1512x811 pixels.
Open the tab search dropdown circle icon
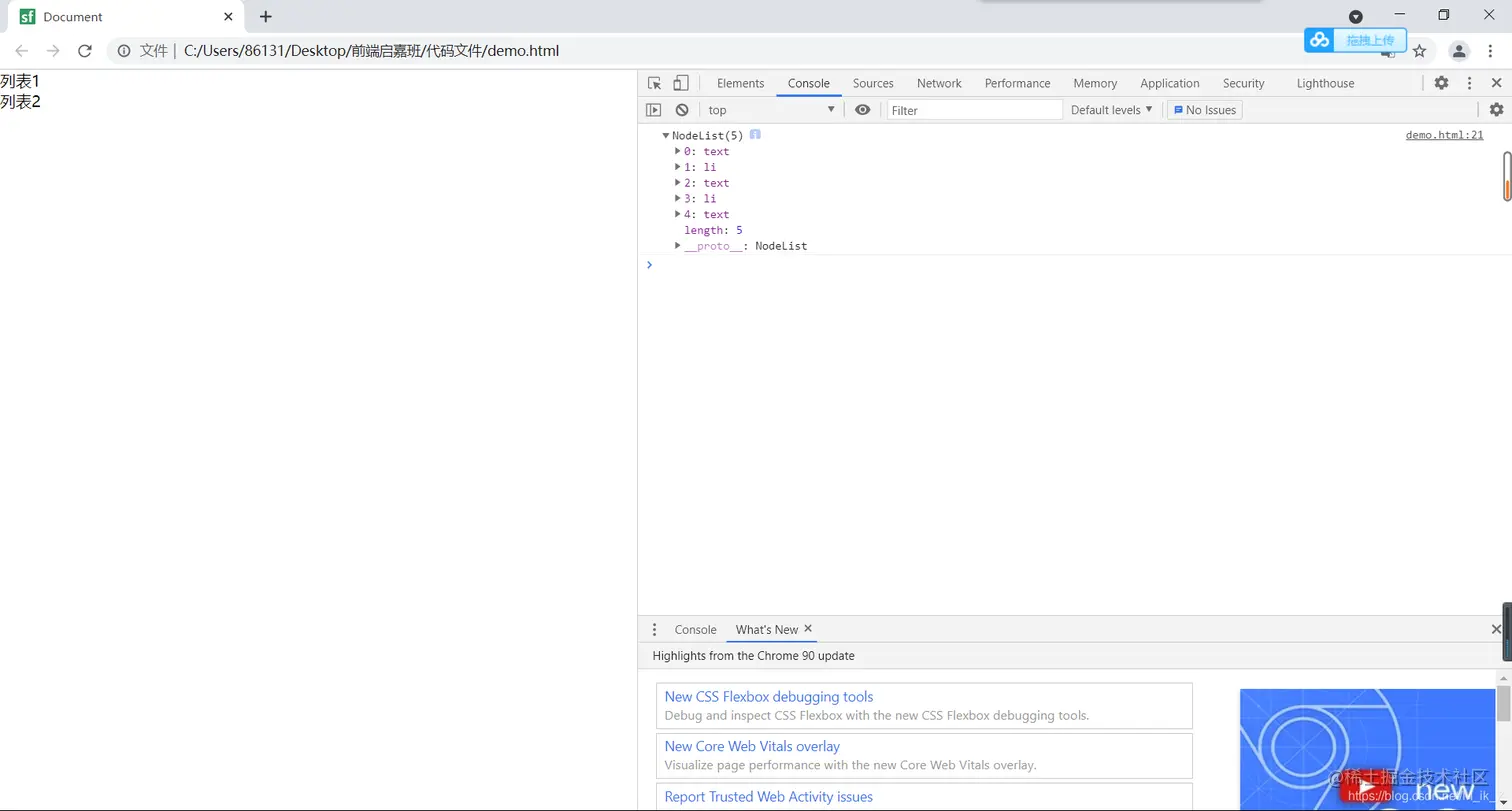pos(1356,16)
